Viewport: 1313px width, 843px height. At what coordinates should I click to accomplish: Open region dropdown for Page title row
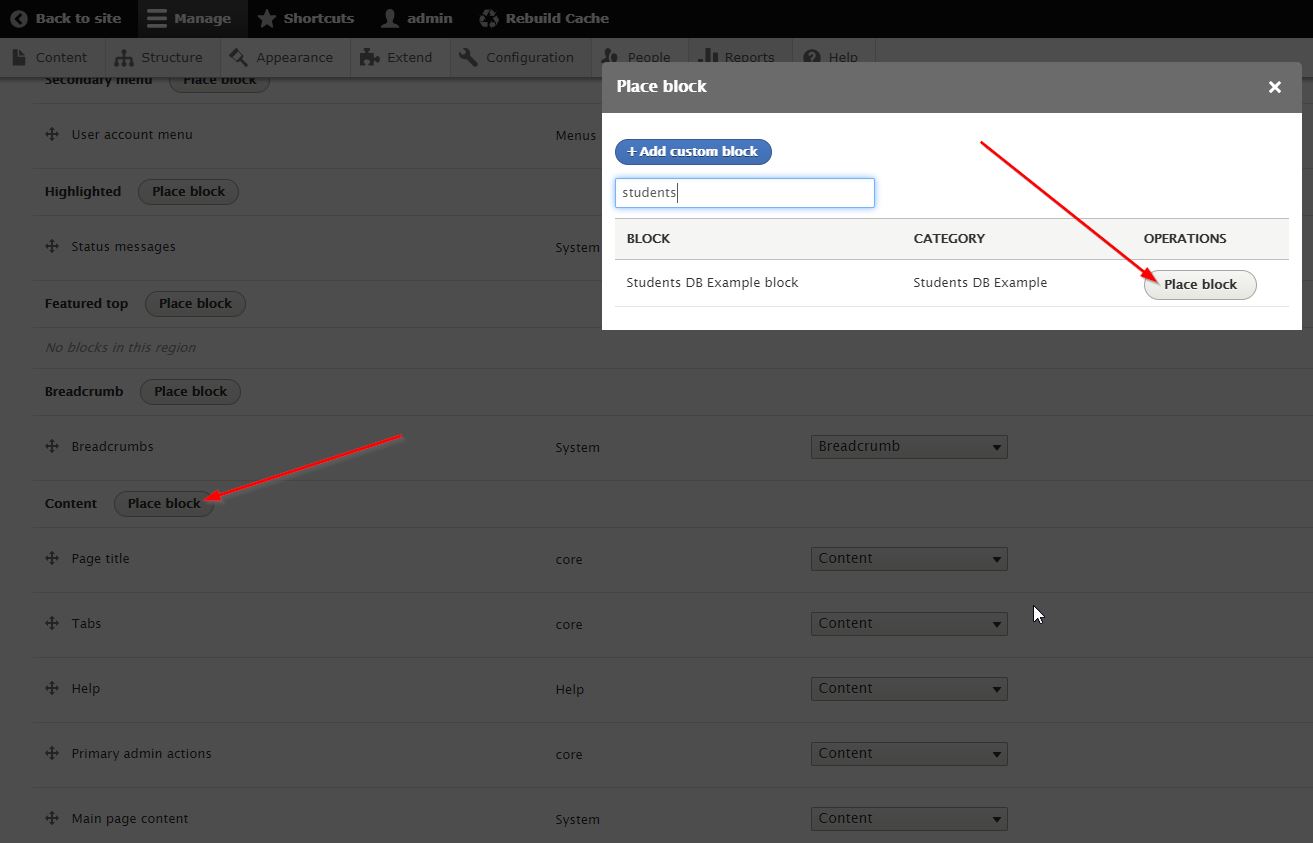pos(908,559)
